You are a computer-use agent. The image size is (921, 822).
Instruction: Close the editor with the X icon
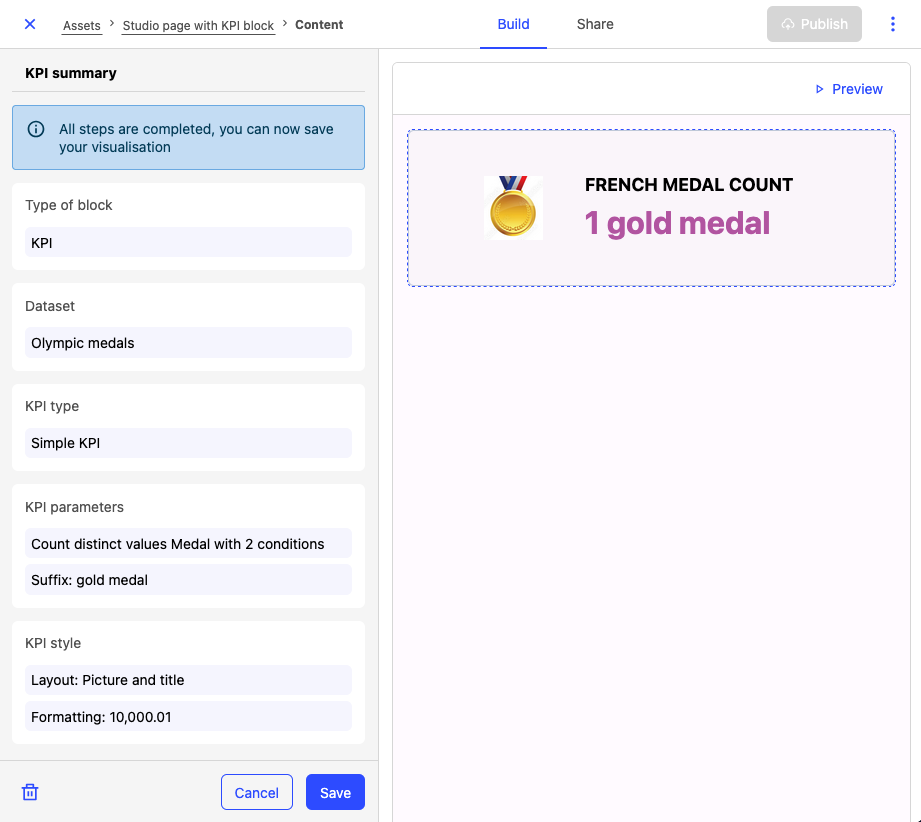[x=30, y=24]
